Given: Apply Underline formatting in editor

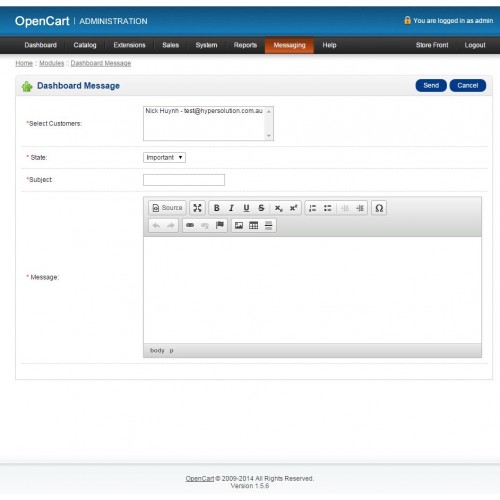Looking at the screenshot, I should pyautogui.click(x=246, y=208).
